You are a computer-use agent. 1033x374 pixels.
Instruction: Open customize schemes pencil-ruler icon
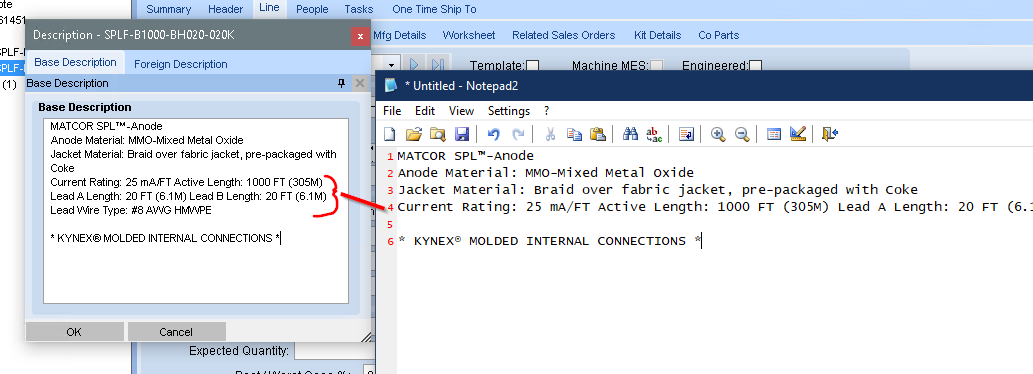click(x=798, y=134)
